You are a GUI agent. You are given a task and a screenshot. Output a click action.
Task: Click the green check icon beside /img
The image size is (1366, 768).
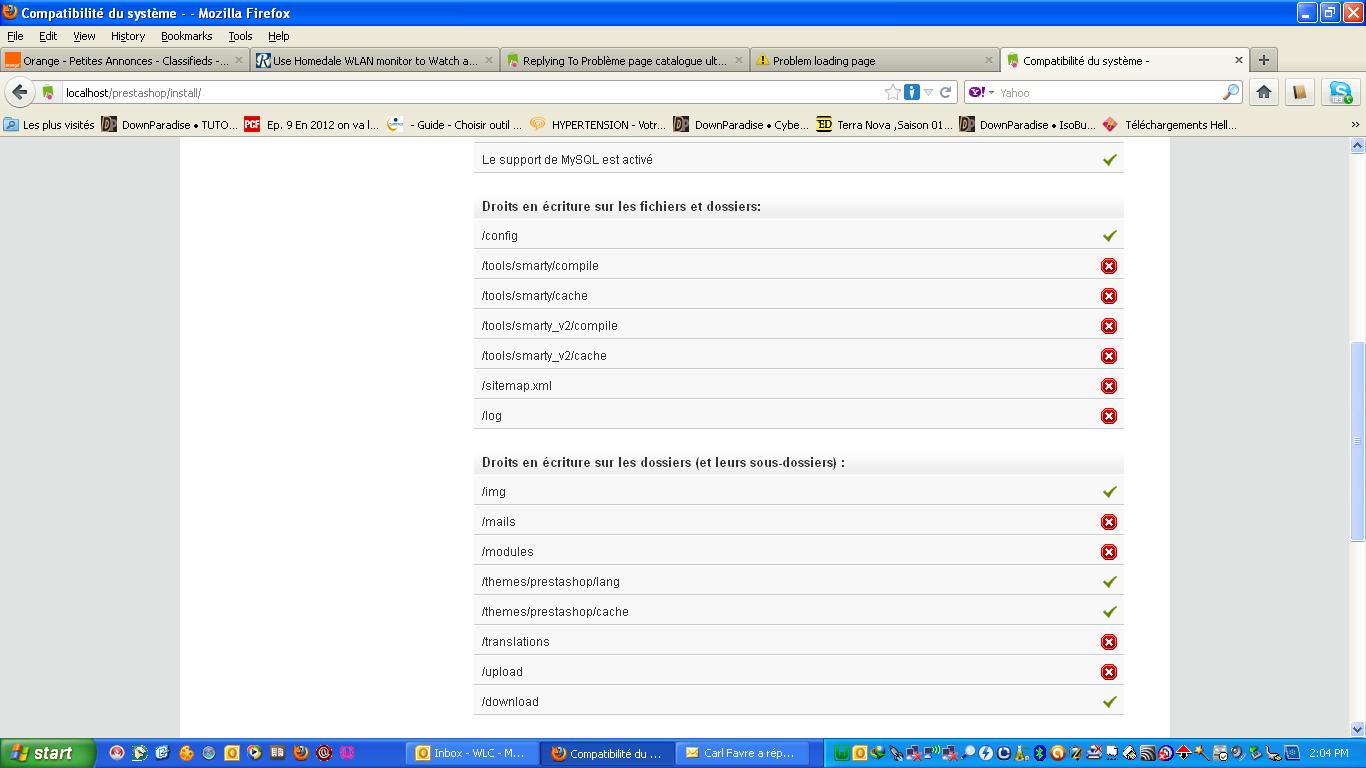tap(1109, 492)
